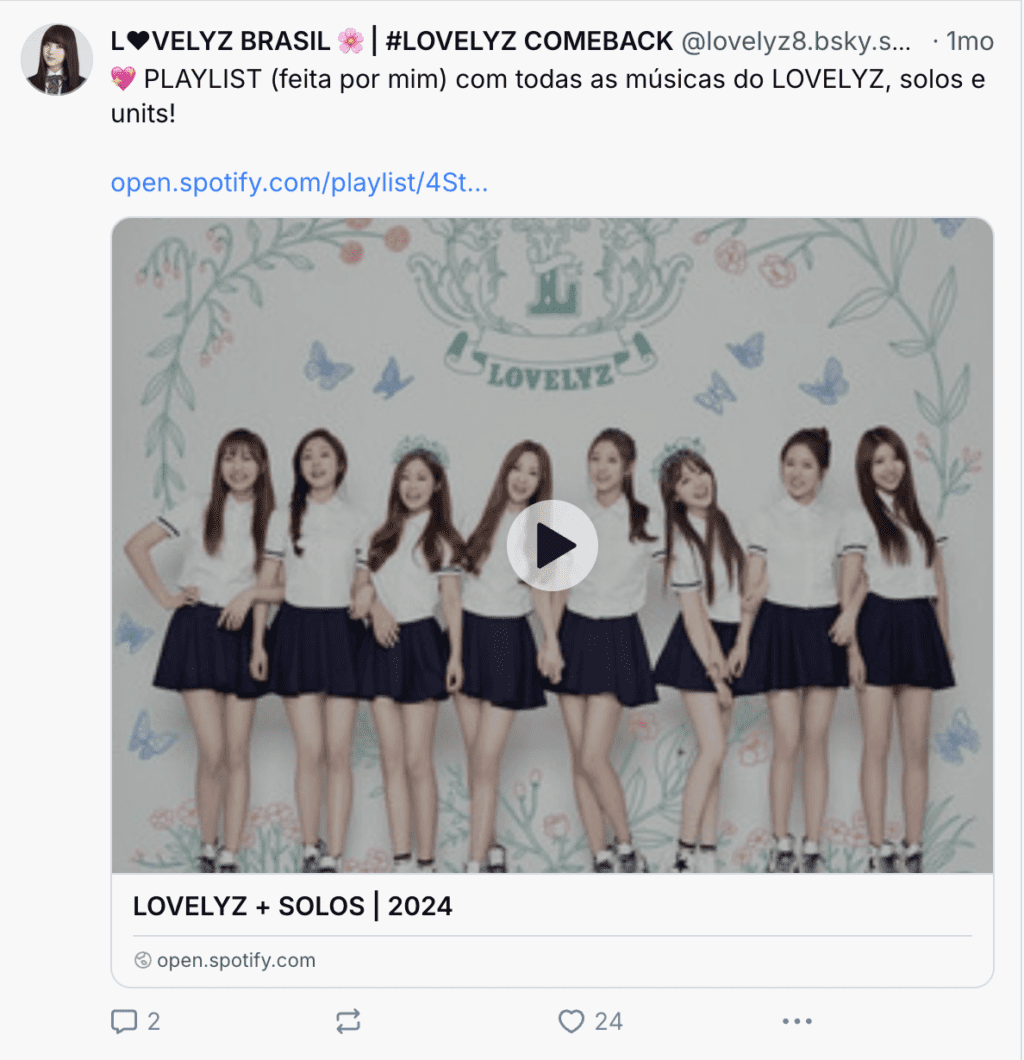Image resolution: width=1024 pixels, height=1060 pixels.
Task: Click the like count showing 24
Action: pos(608,1021)
